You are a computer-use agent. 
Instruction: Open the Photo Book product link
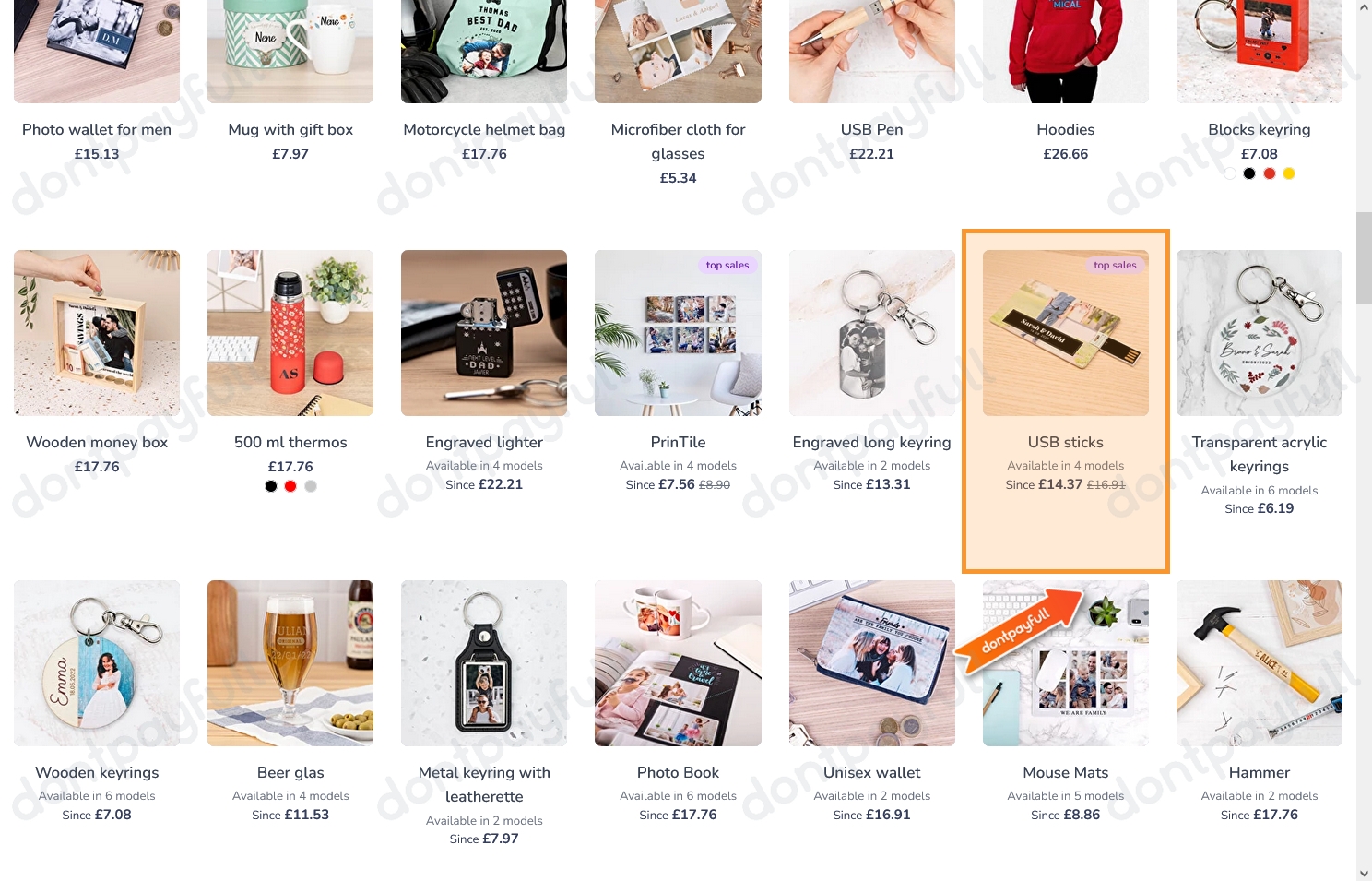click(x=678, y=773)
